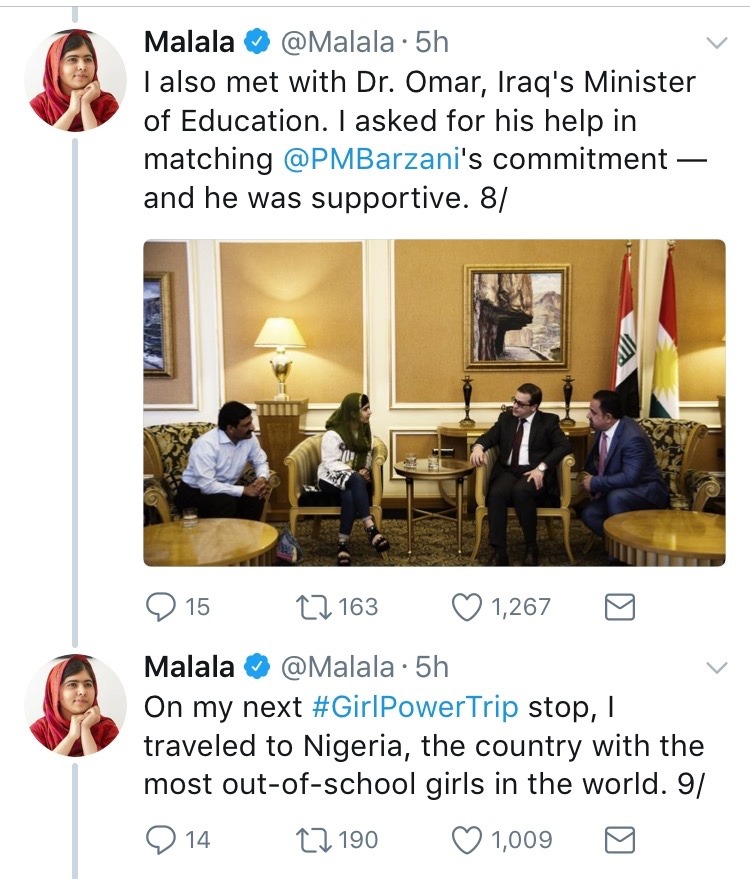This screenshot has height=879, width=750.
Task: View the meeting photo in the tweet
Action: (434, 402)
